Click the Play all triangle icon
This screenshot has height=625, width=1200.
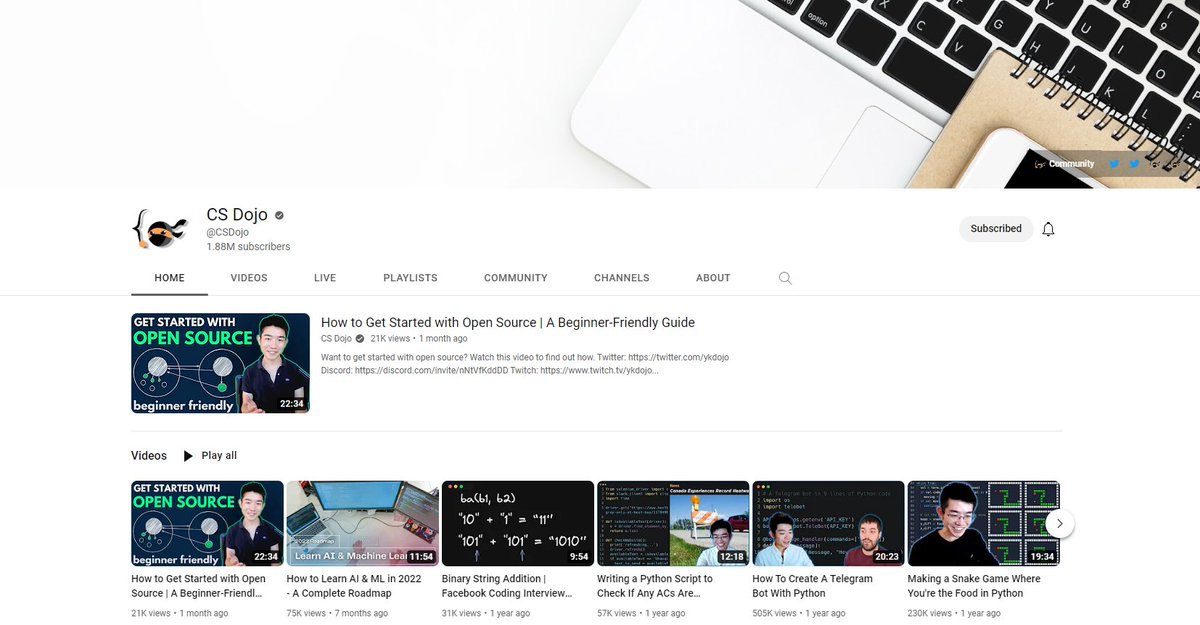coord(187,455)
